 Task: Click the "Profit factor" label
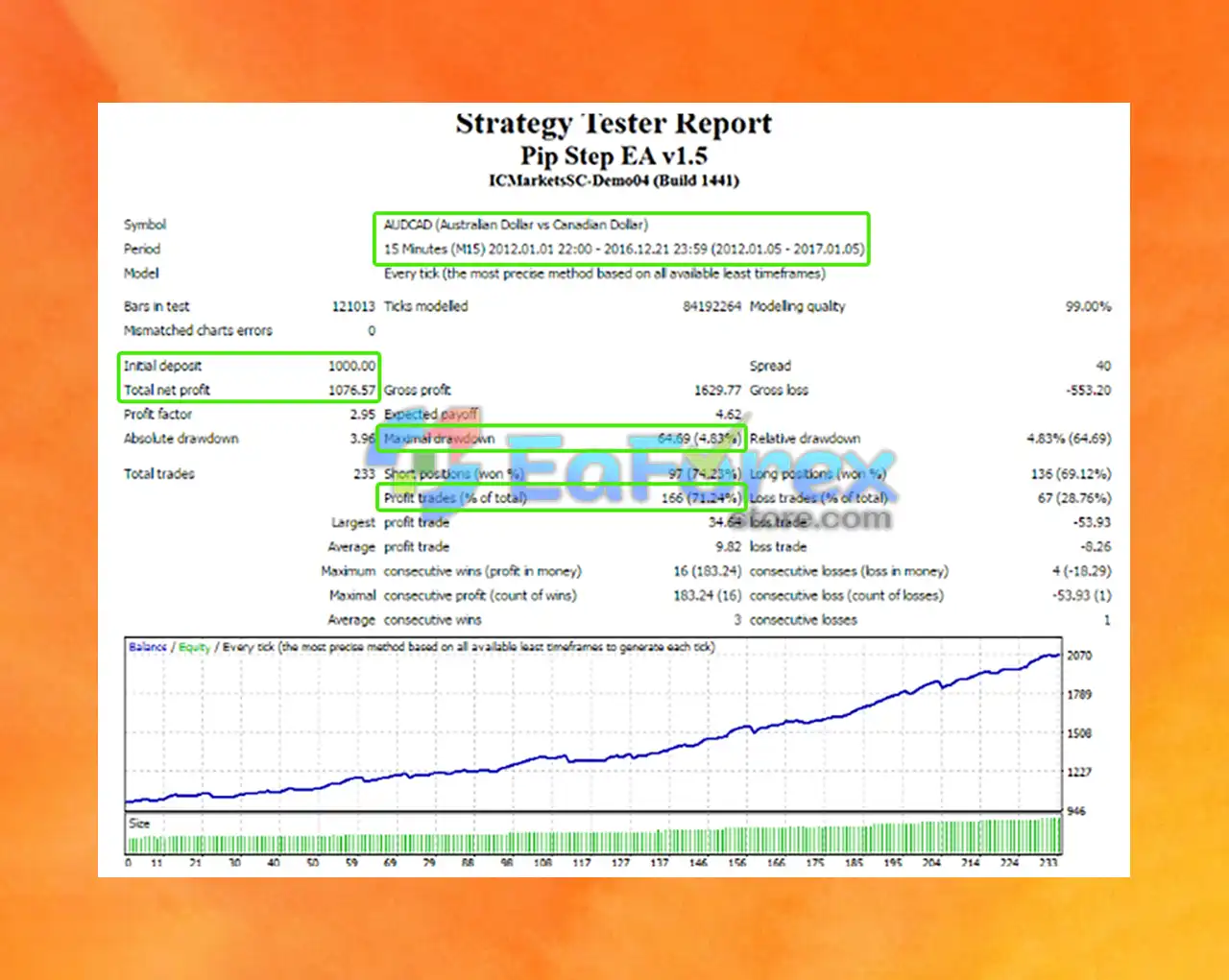157,415
